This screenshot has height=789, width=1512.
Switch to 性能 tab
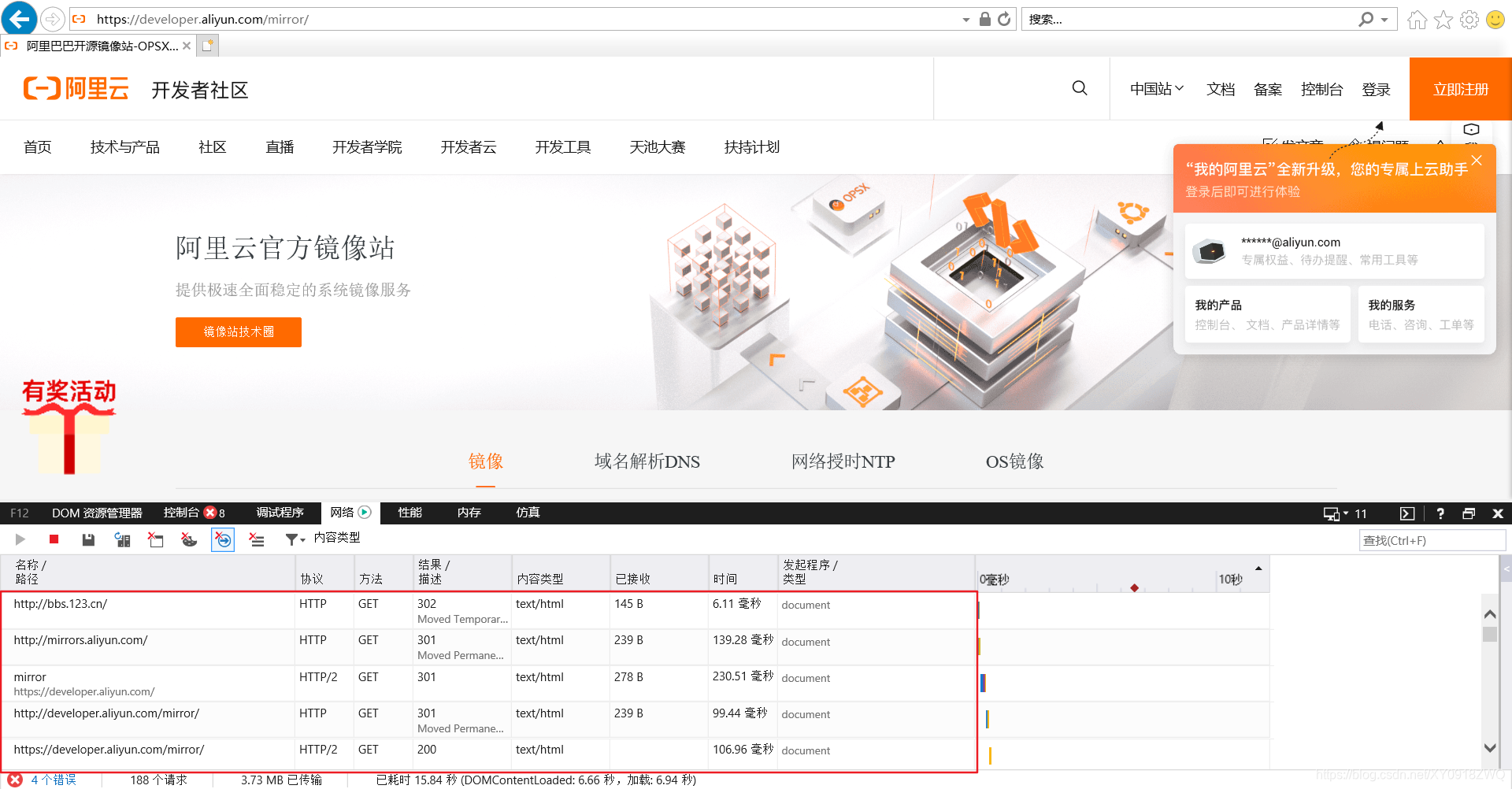[x=409, y=513]
